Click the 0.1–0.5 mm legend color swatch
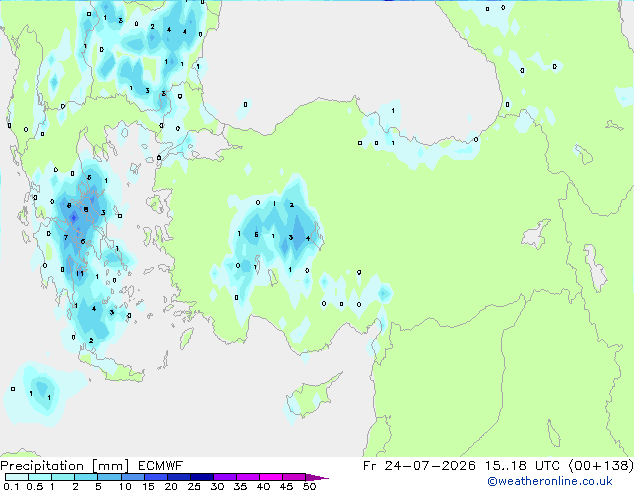634x490 pixels. (17, 477)
